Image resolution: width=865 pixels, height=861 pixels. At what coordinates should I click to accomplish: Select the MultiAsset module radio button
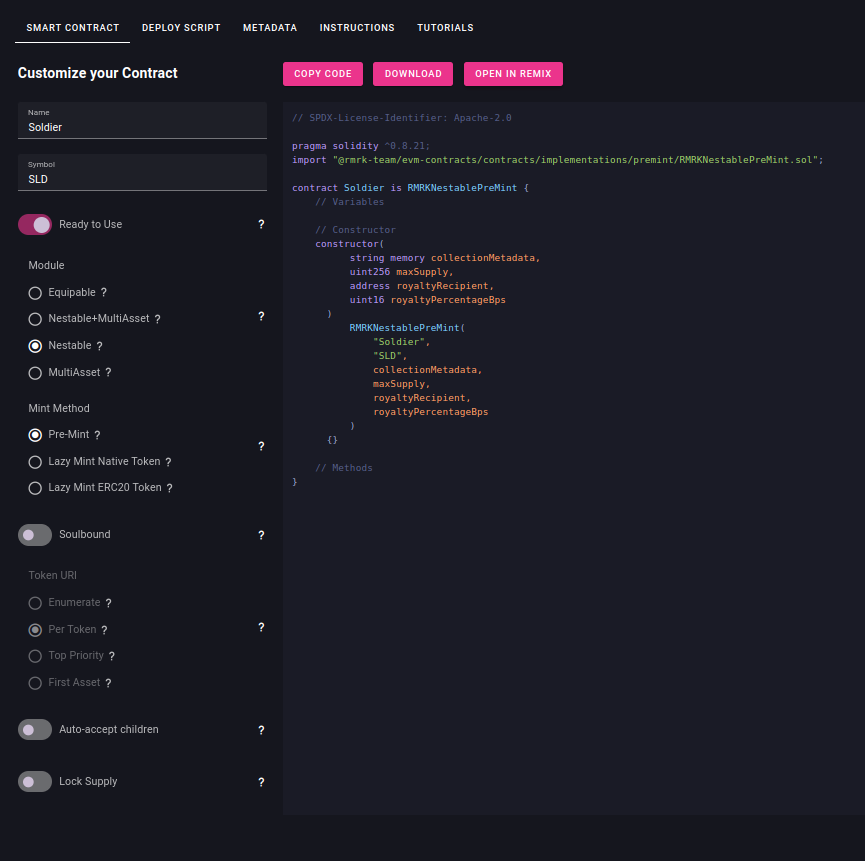click(x=36, y=372)
